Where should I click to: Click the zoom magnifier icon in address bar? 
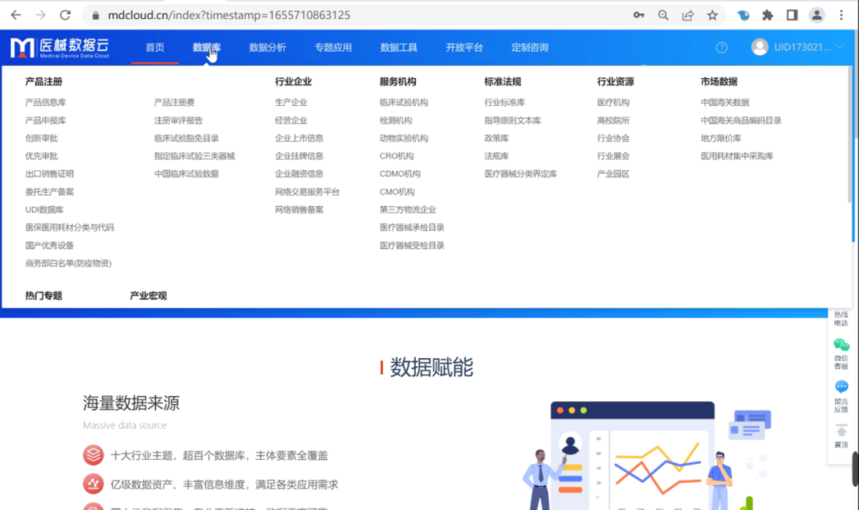click(663, 15)
